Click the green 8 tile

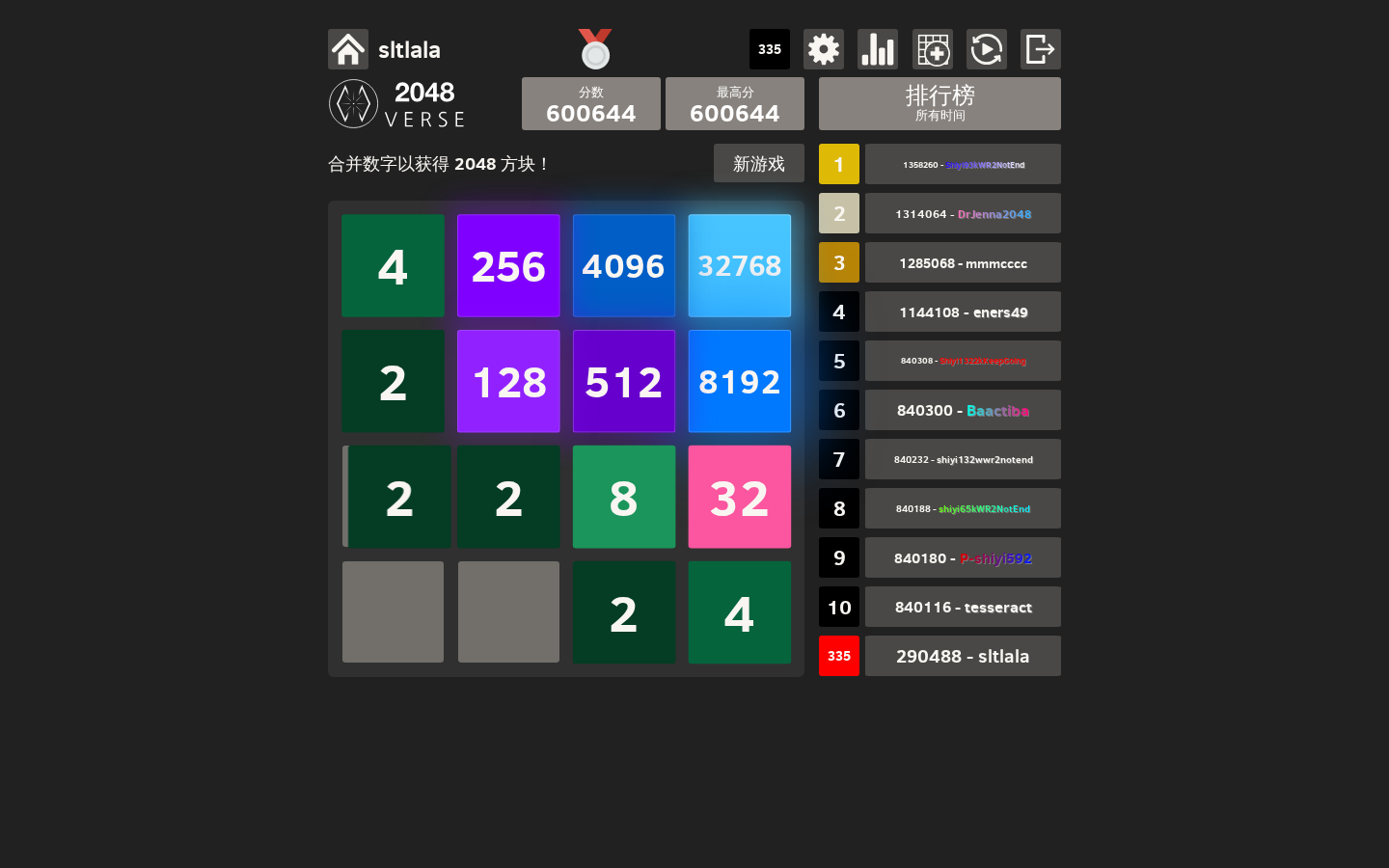tap(624, 497)
